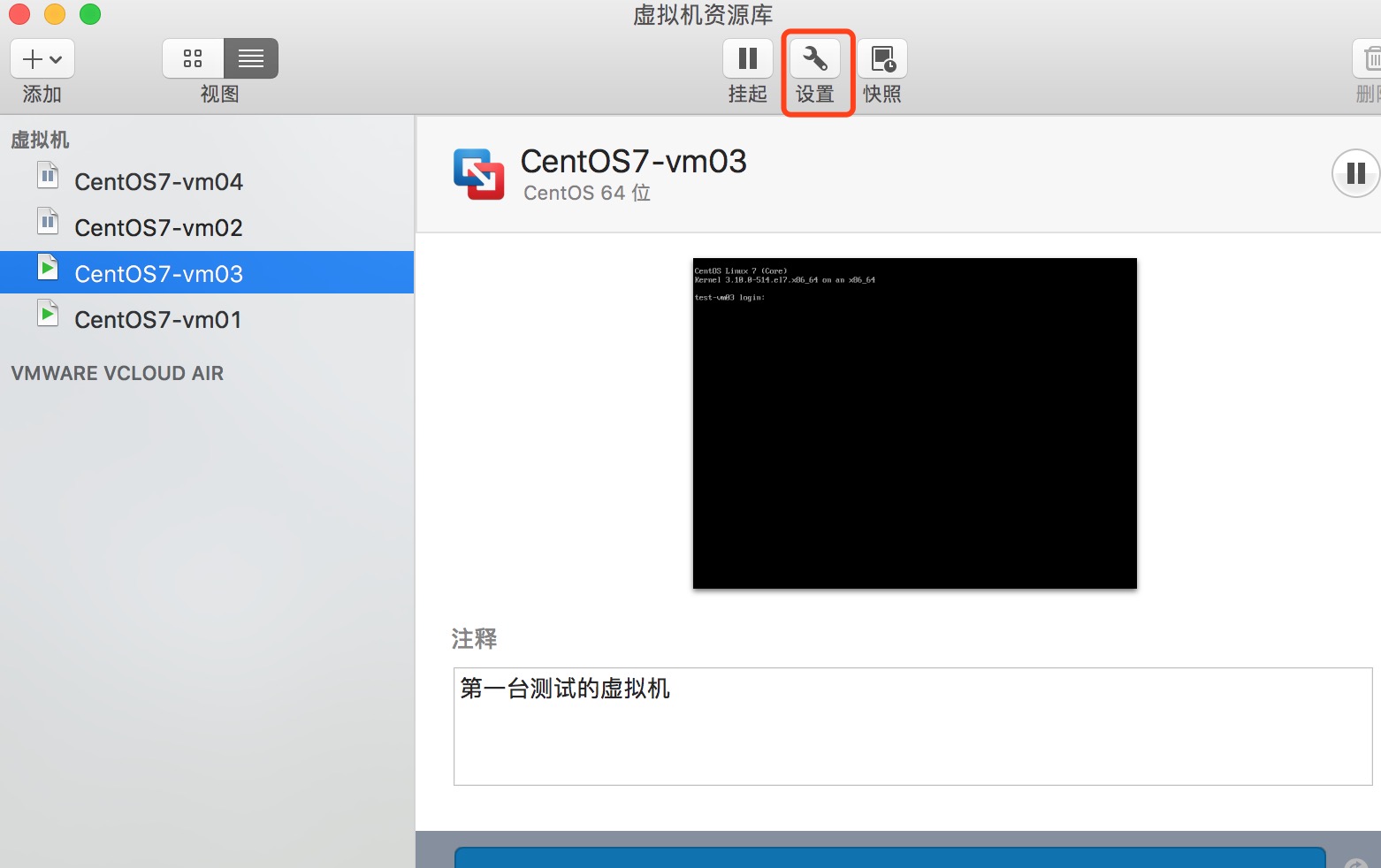Click the blue banner at window bottom

(x=889, y=857)
